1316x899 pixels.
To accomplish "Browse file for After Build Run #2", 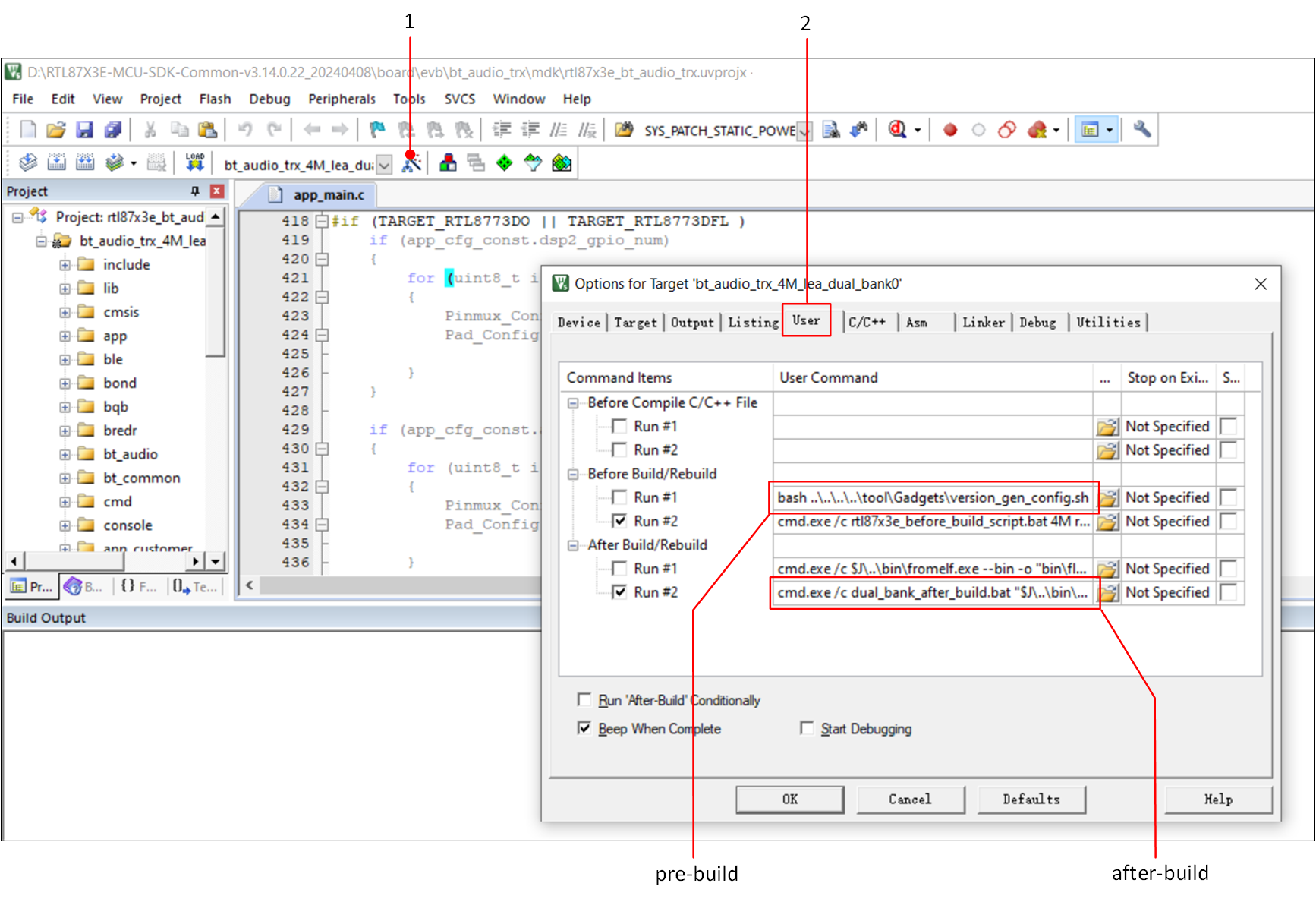I will point(1107,593).
